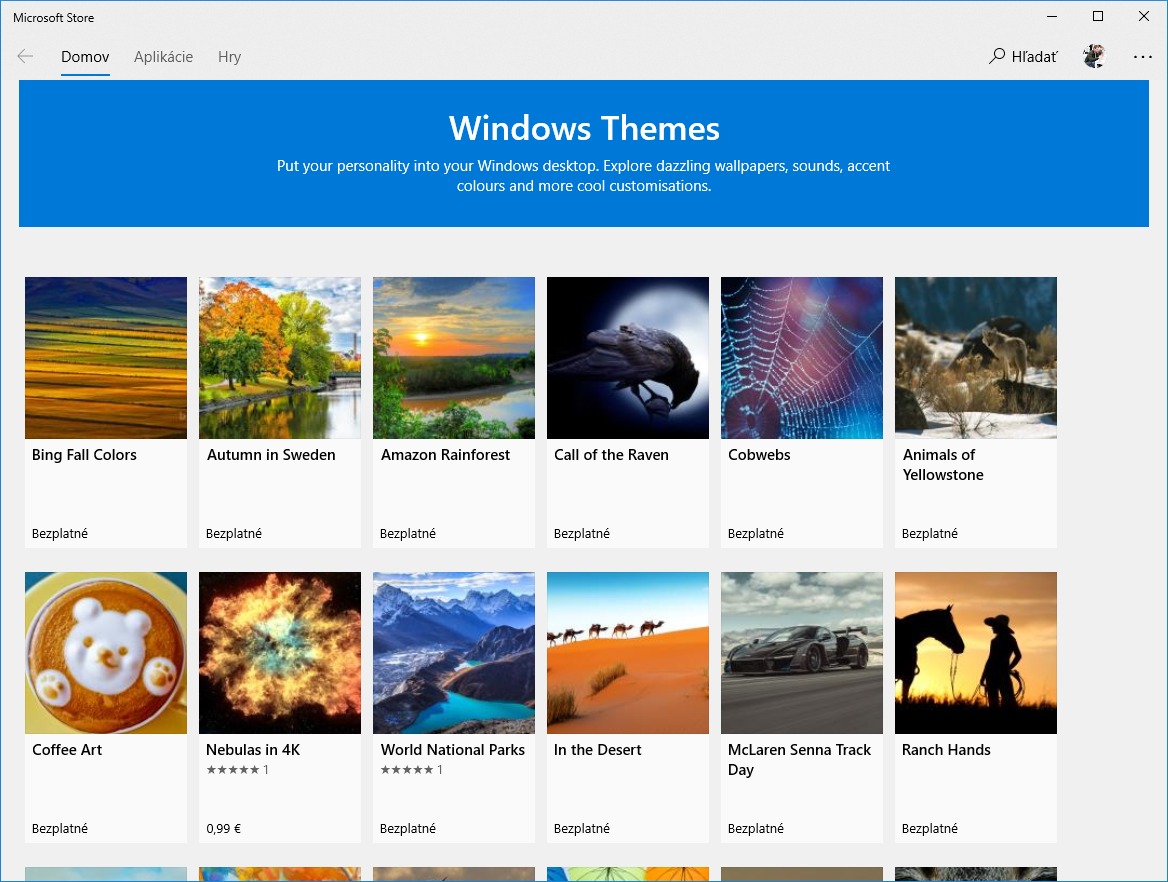Open the user profile avatar
The height and width of the screenshot is (882, 1168).
pos(1094,57)
